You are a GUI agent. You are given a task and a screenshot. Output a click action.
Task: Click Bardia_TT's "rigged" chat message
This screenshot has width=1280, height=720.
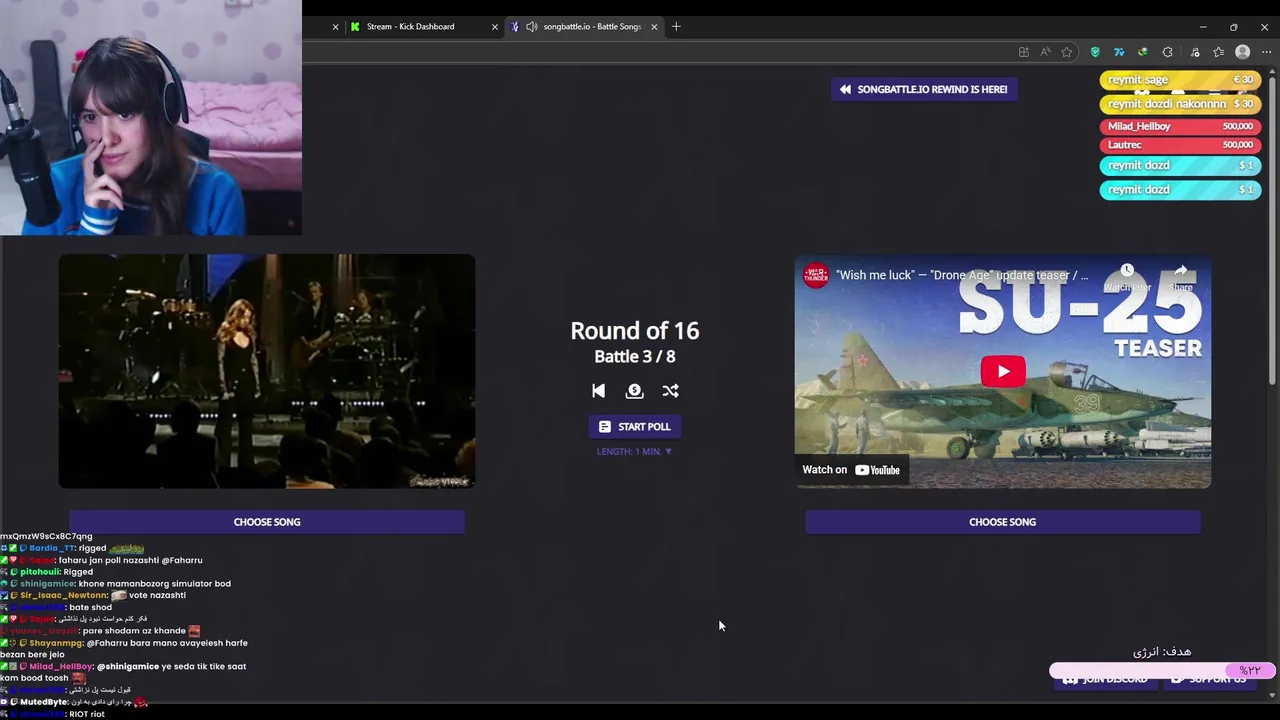pyautogui.click(x=72, y=548)
